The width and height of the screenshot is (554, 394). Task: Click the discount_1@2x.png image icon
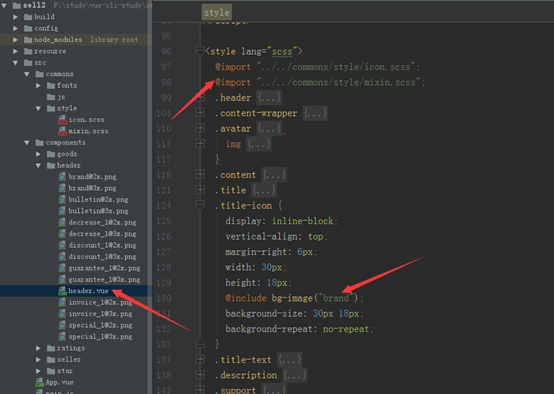(62, 245)
